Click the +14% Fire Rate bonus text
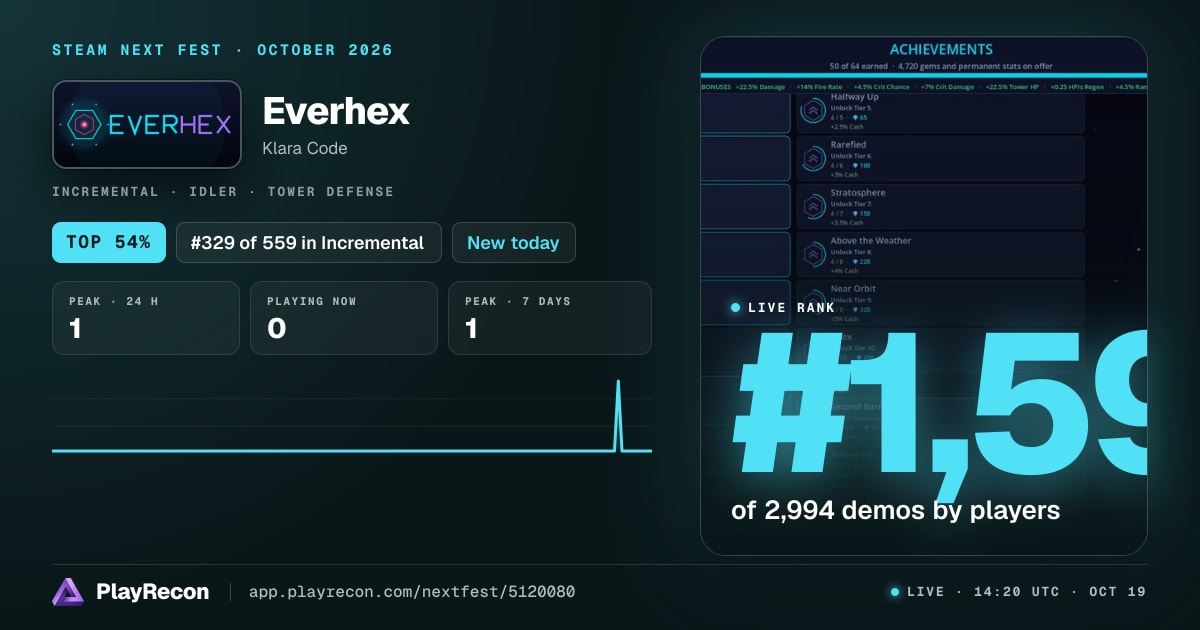The width and height of the screenshot is (1200, 630). click(x=819, y=87)
